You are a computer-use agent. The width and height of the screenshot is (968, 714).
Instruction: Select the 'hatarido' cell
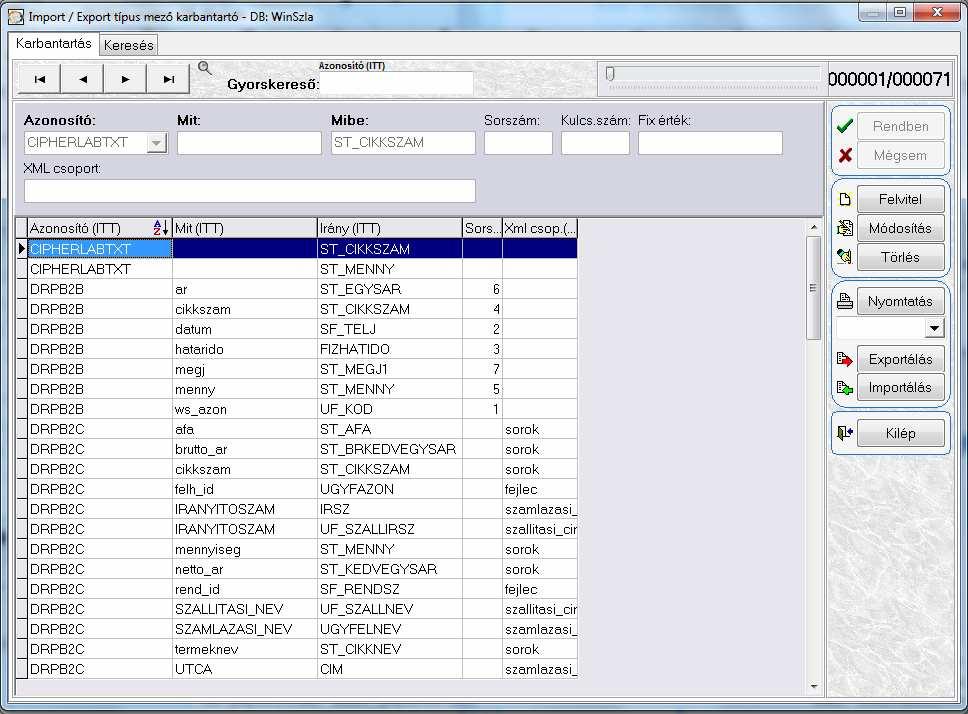(x=244, y=349)
